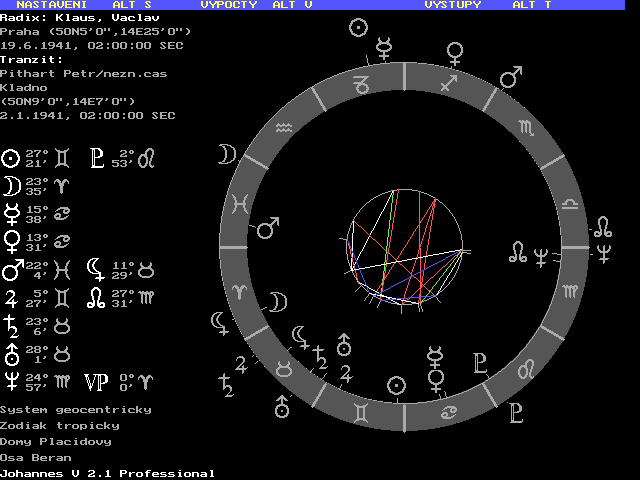Click the '19.6.1941, 02:00:00 SEC' date line
The height and width of the screenshot is (480, 640).
coord(91,46)
